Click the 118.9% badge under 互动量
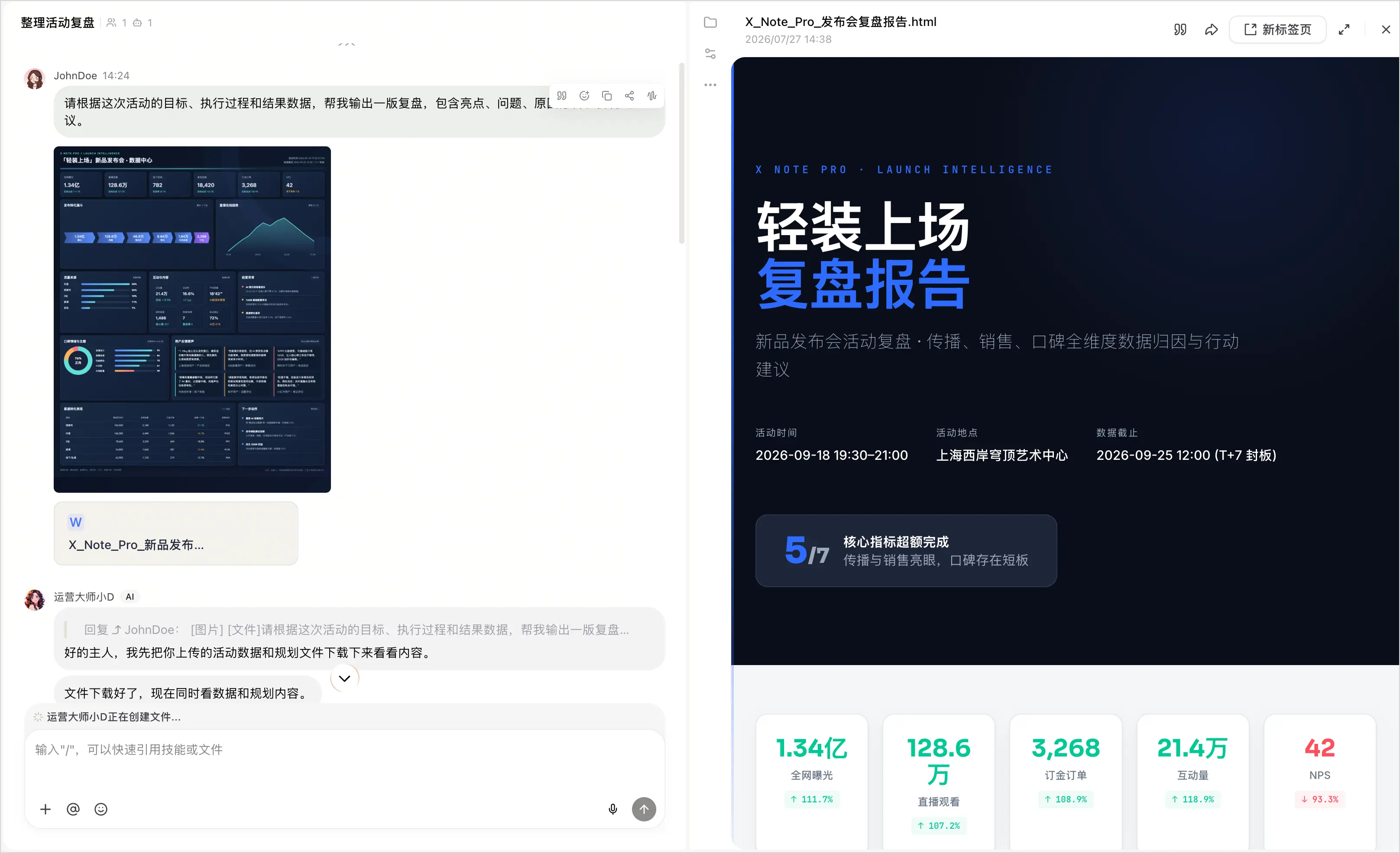Screen dimensions: 1400x853 1193,799
